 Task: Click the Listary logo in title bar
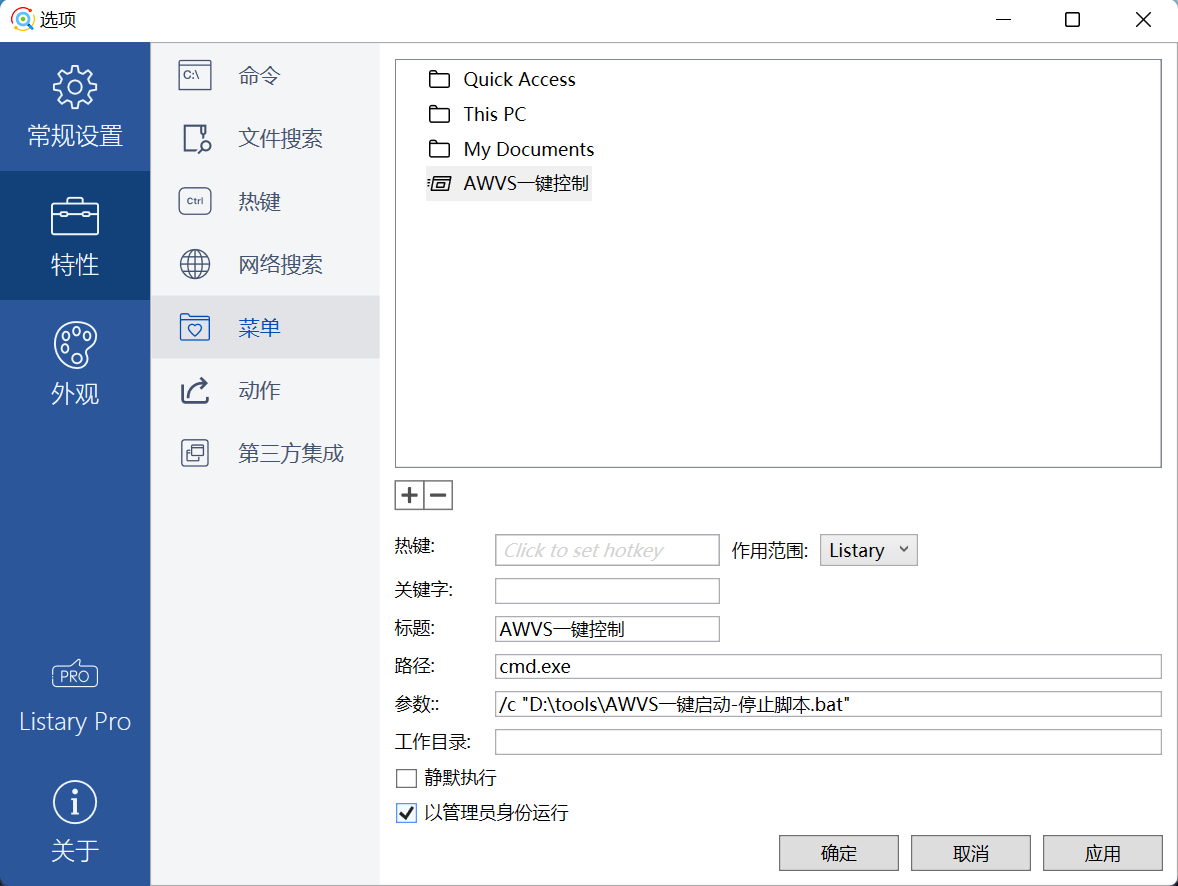point(23,19)
